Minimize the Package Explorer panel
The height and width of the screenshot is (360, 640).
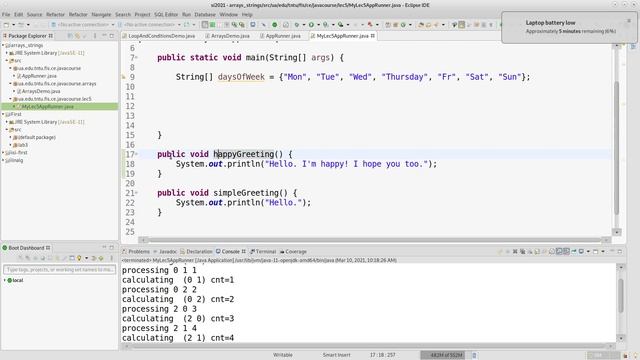tap(104, 36)
